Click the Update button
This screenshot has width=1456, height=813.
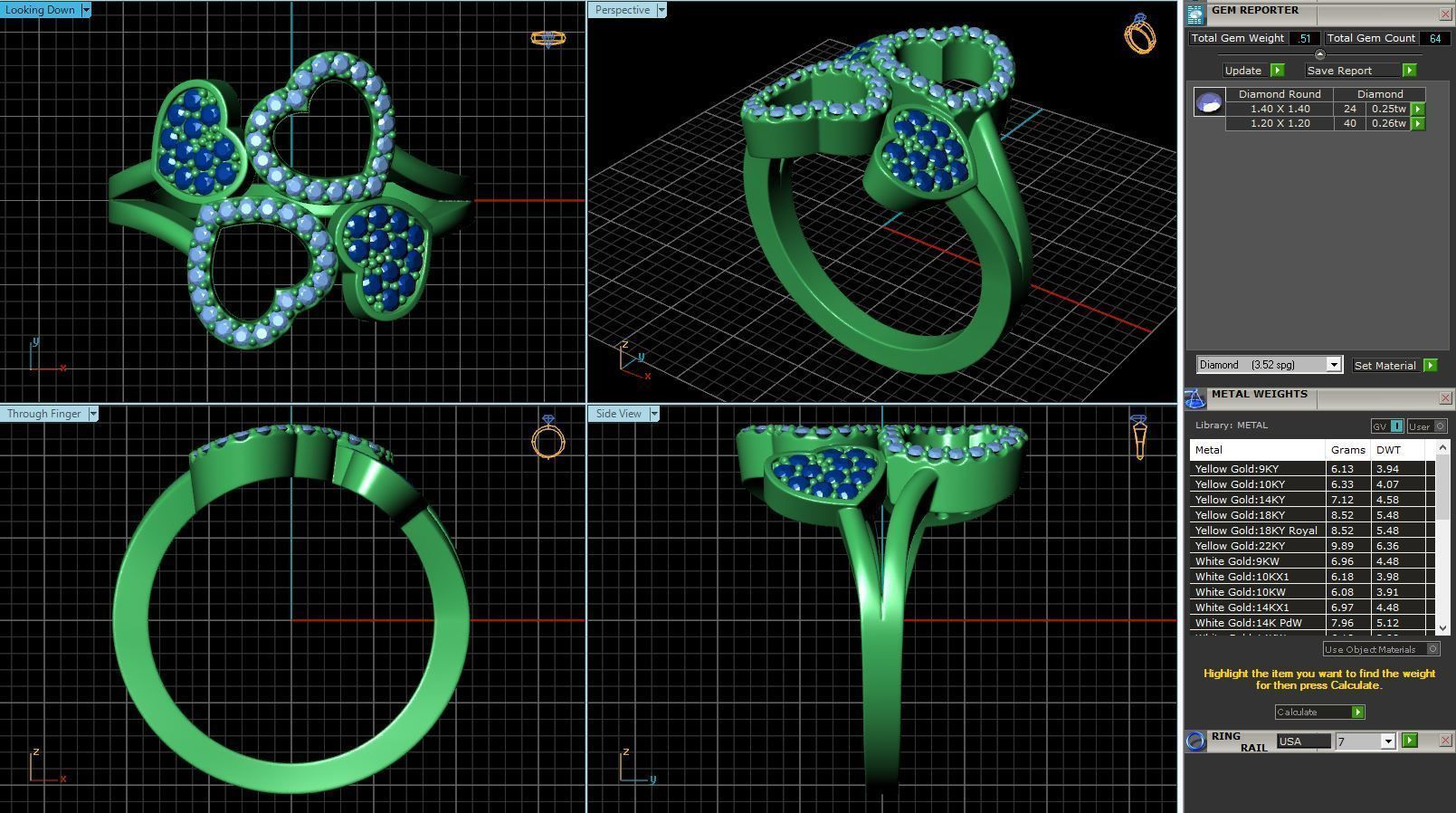1244,70
